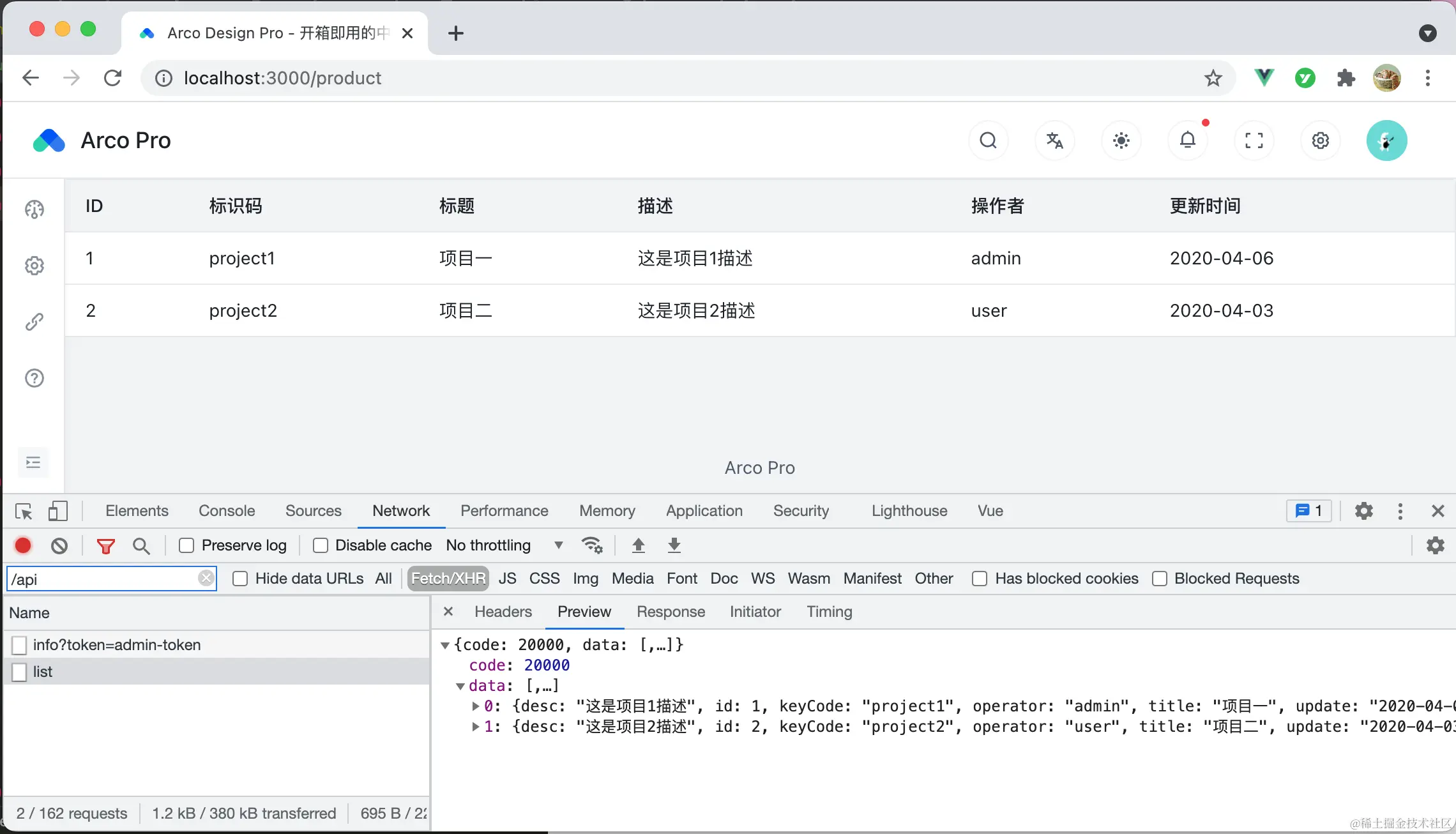Viewport: 1456px width, 834px height.
Task: Stop network recording with the red button
Action: point(23,545)
